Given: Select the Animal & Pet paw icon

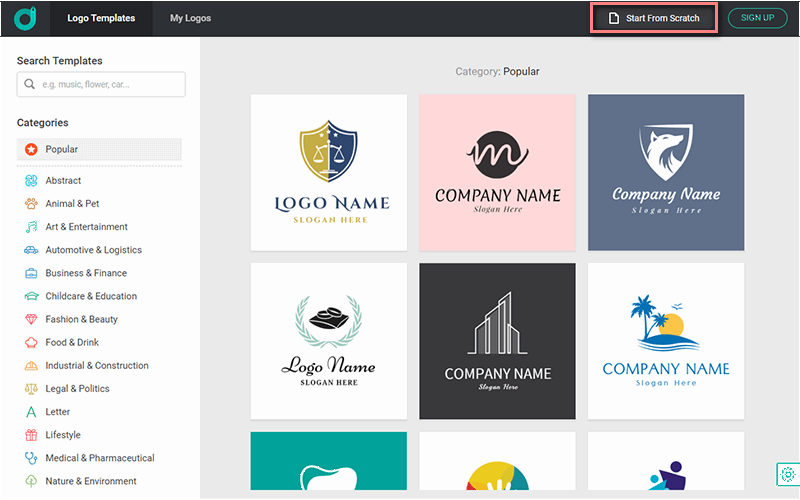Looking at the screenshot, I should (x=31, y=204).
